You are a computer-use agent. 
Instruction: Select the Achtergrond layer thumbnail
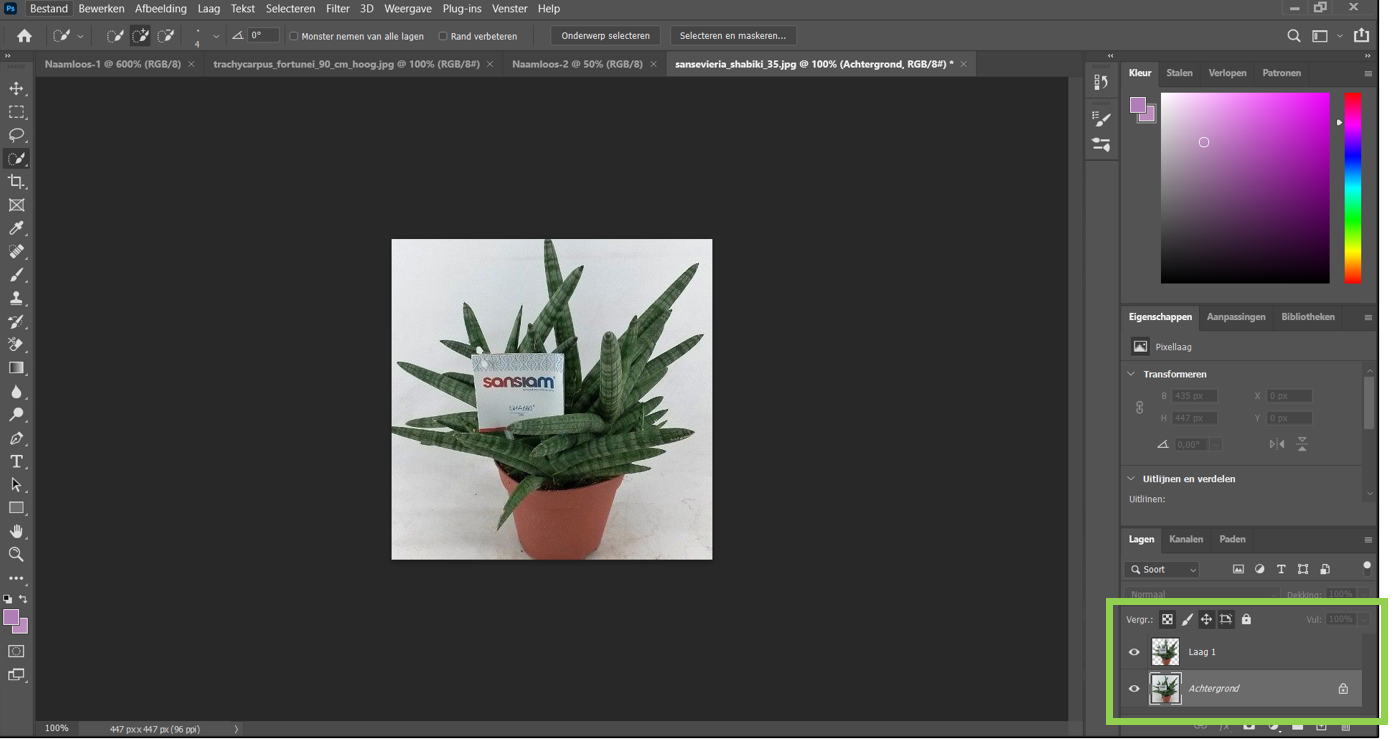(x=1165, y=689)
